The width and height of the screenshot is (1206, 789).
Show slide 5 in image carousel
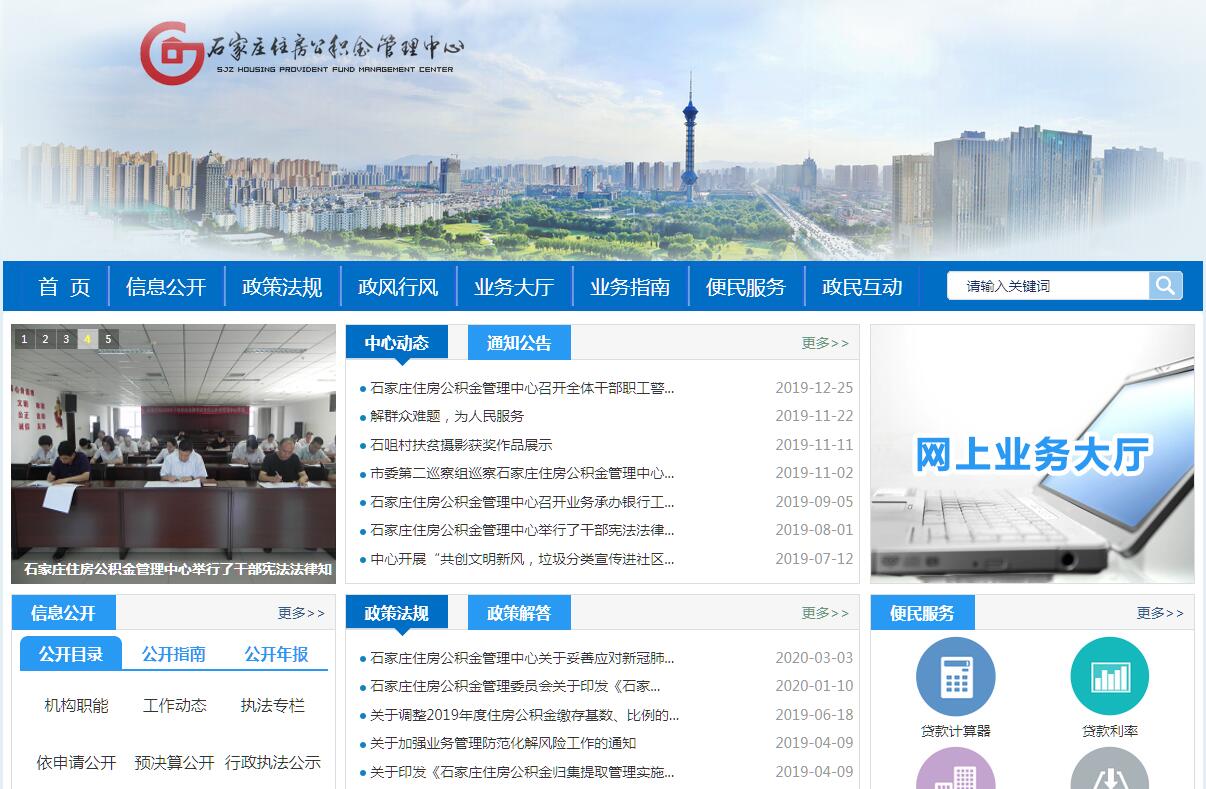click(x=109, y=339)
